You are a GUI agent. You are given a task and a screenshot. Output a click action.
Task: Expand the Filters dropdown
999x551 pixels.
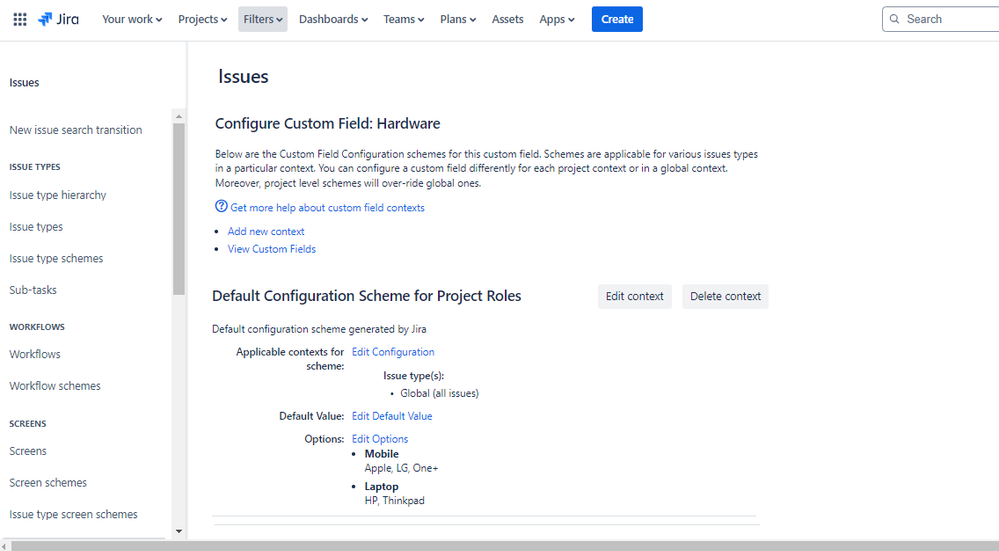point(262,19)
